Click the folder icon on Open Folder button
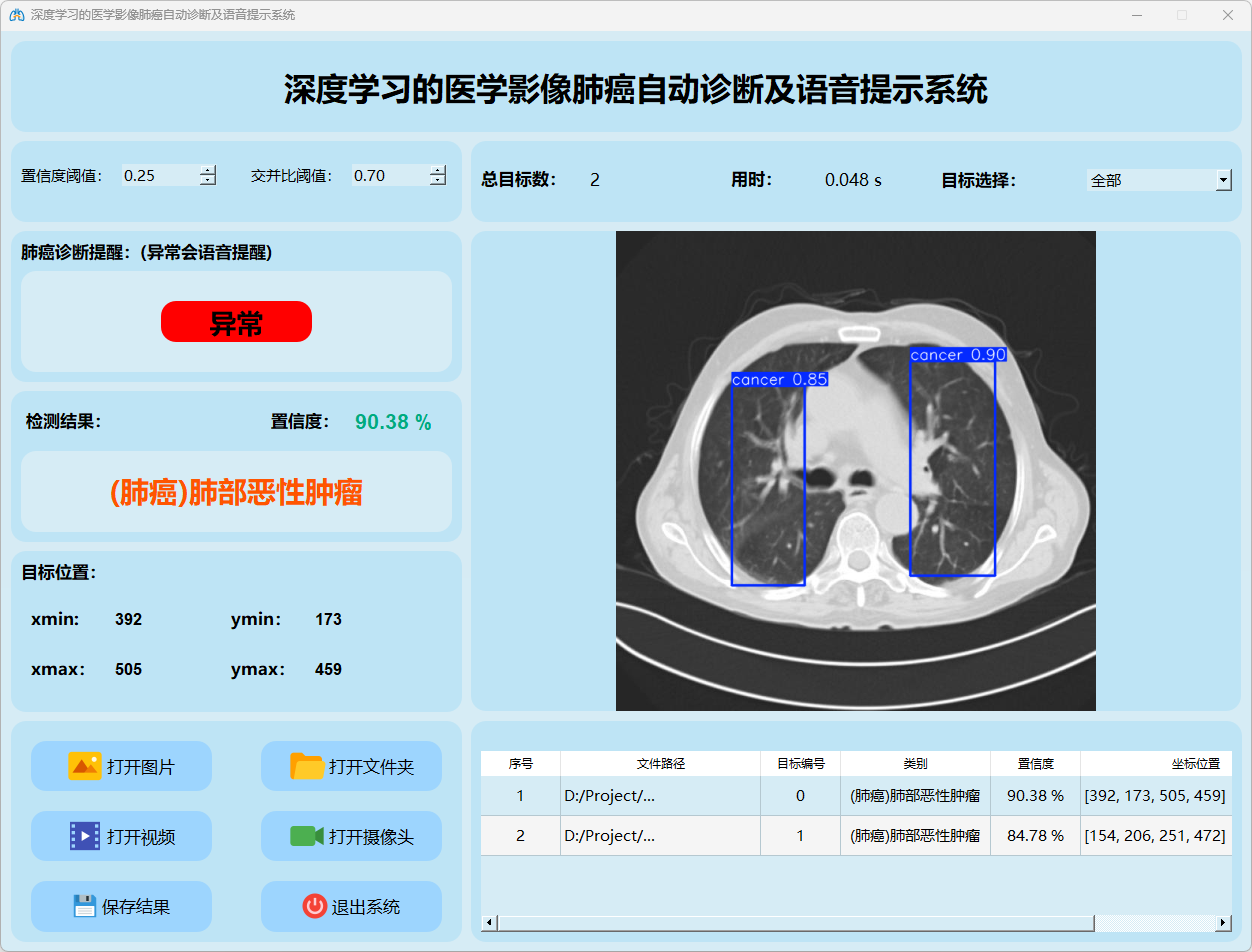This screenshot has width=1252, height=952. (x=307, y=766)
